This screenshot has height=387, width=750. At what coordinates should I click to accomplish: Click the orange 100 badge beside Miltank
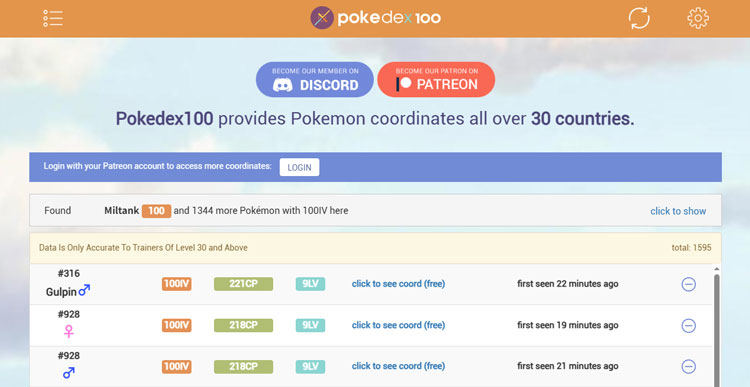click(156, 211)
